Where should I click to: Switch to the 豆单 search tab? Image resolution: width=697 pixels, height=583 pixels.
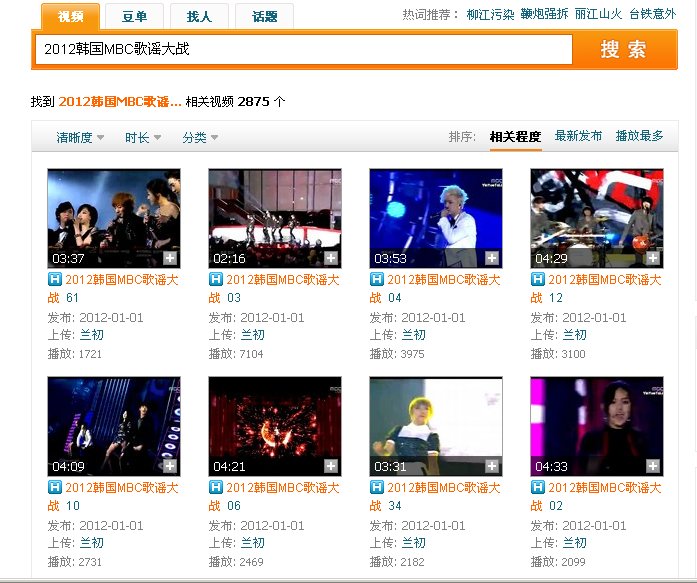point(134,16)
